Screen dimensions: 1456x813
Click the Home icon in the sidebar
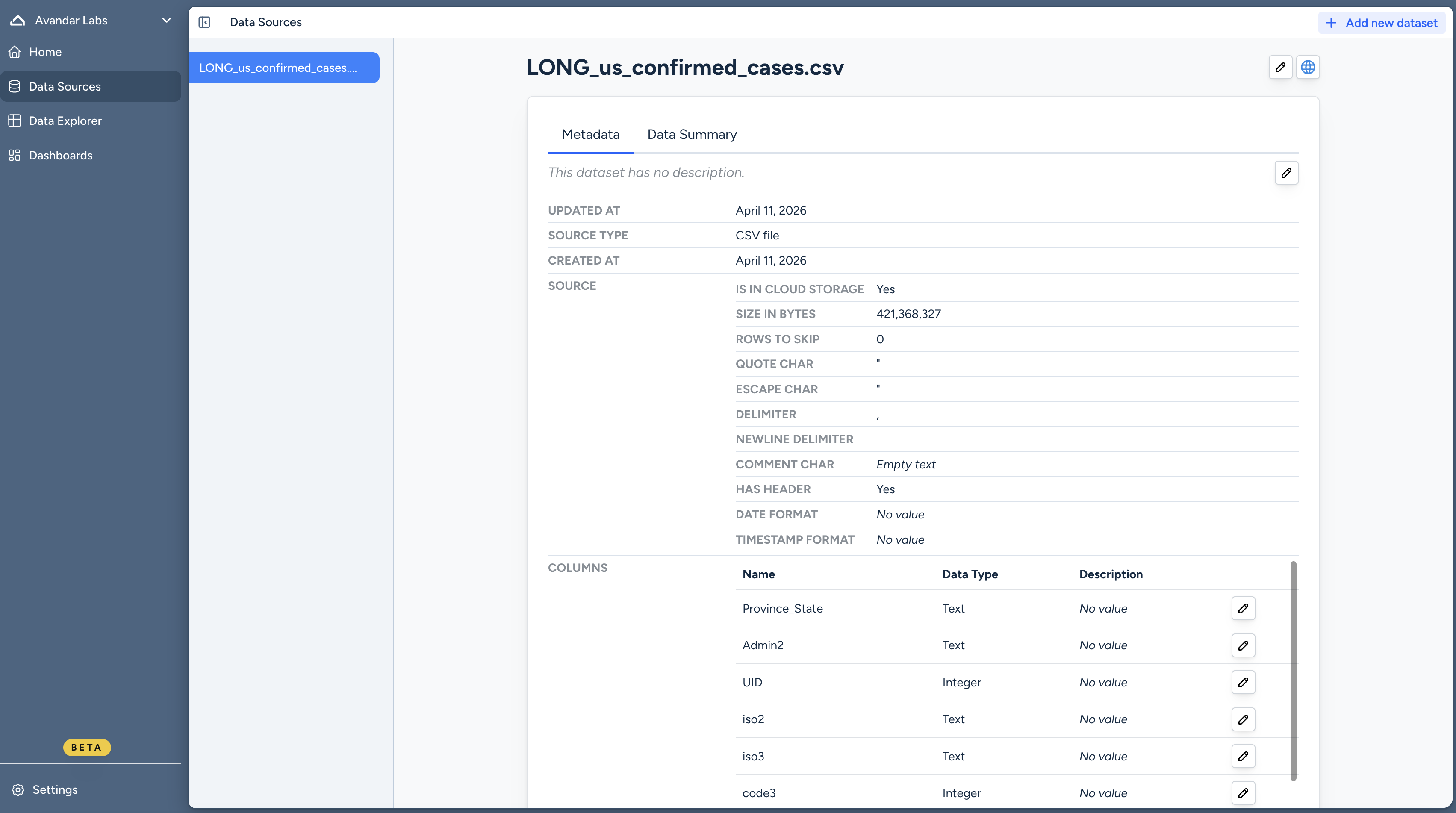[x=15, y=51]
